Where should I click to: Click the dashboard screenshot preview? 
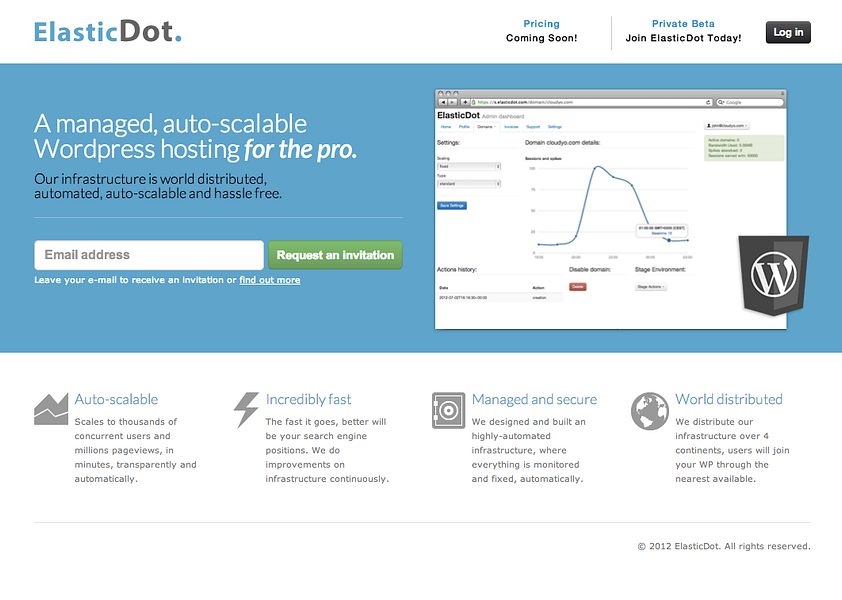[611, 209]
